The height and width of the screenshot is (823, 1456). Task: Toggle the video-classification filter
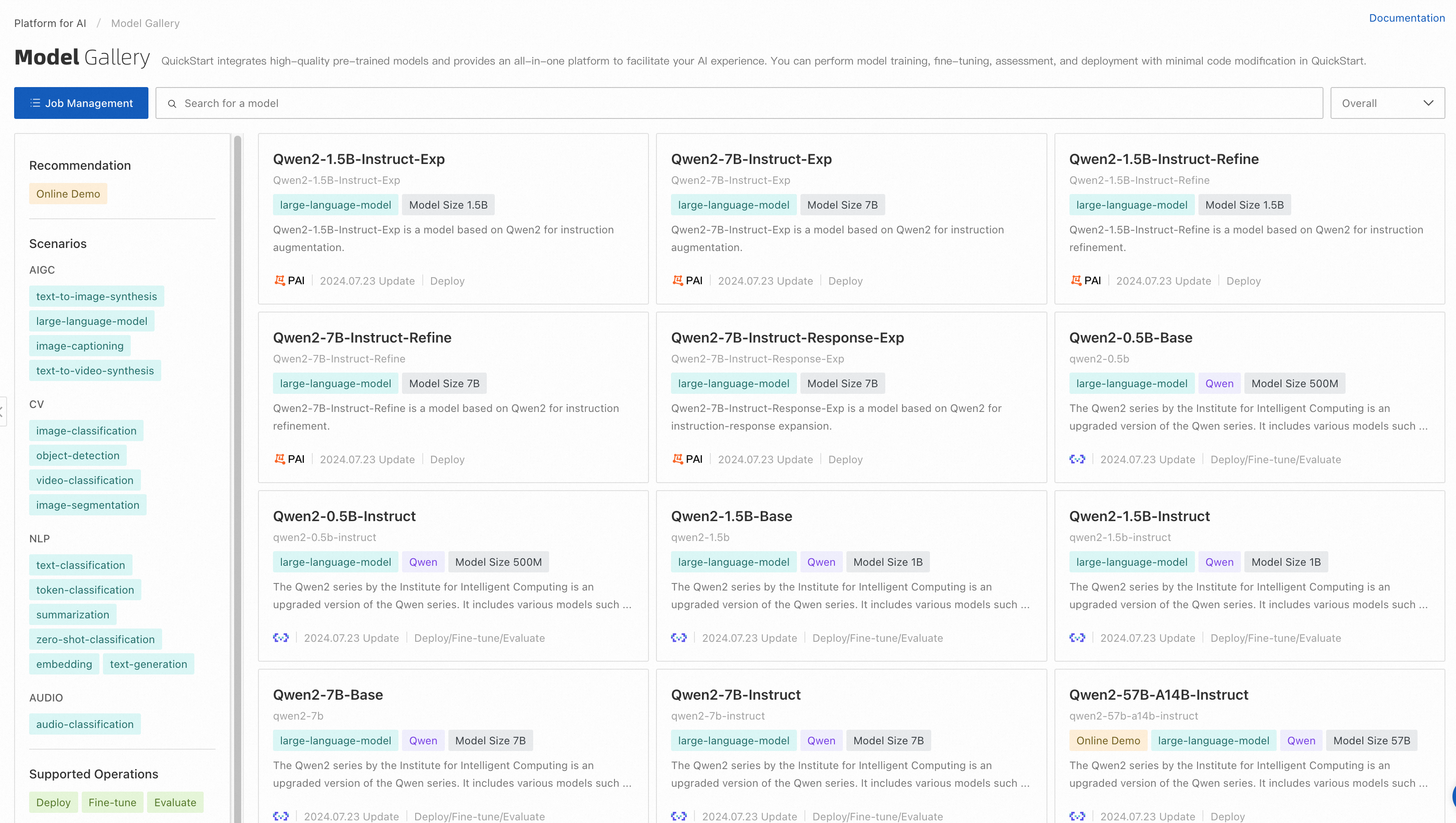(85, 480)
